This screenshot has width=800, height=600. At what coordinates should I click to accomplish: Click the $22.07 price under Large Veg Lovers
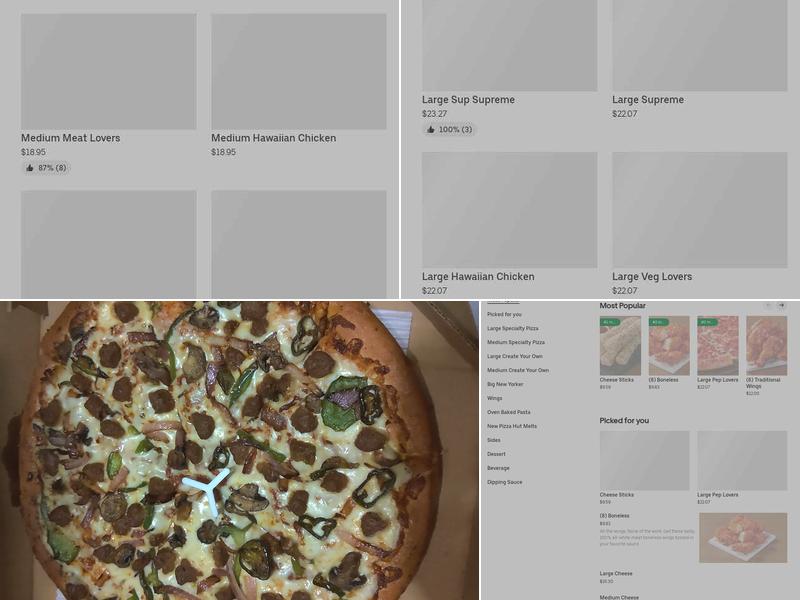point(624,291)
